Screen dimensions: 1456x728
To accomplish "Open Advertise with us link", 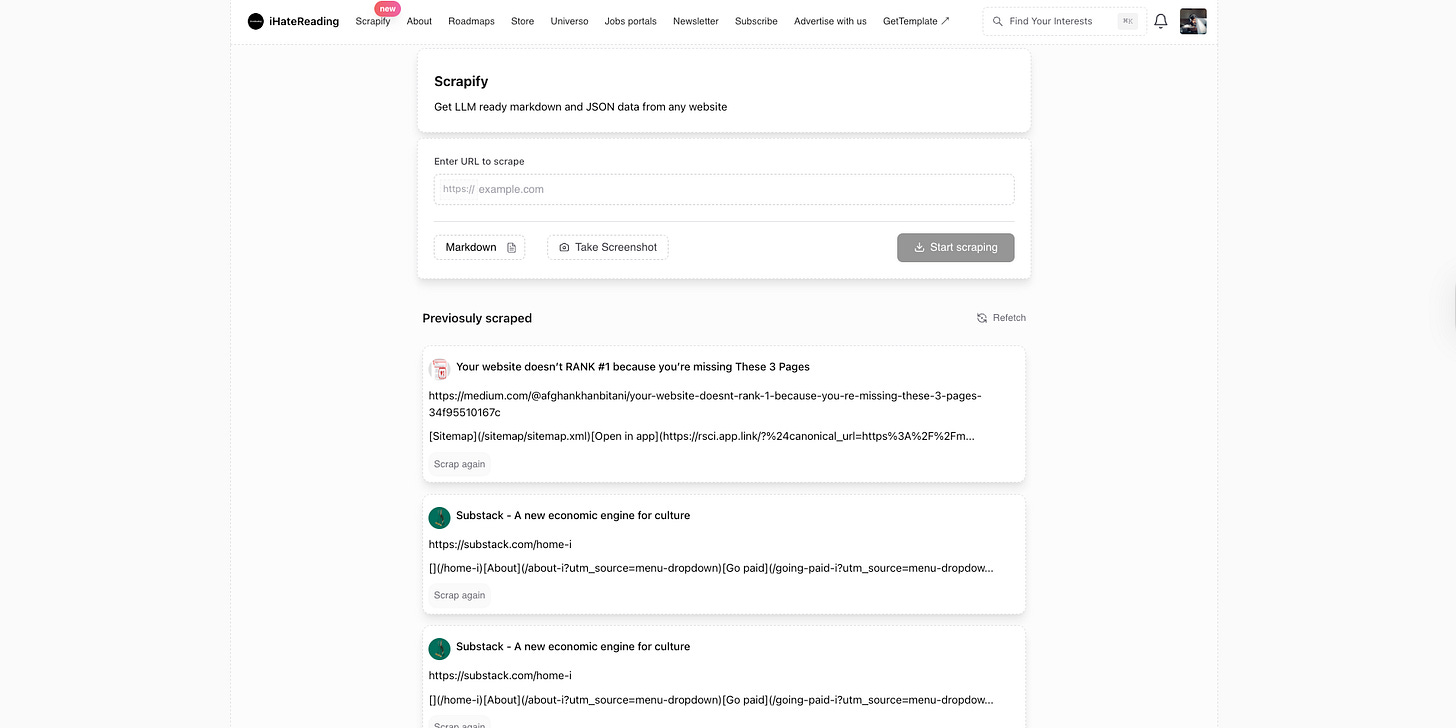I will [830, 21].
